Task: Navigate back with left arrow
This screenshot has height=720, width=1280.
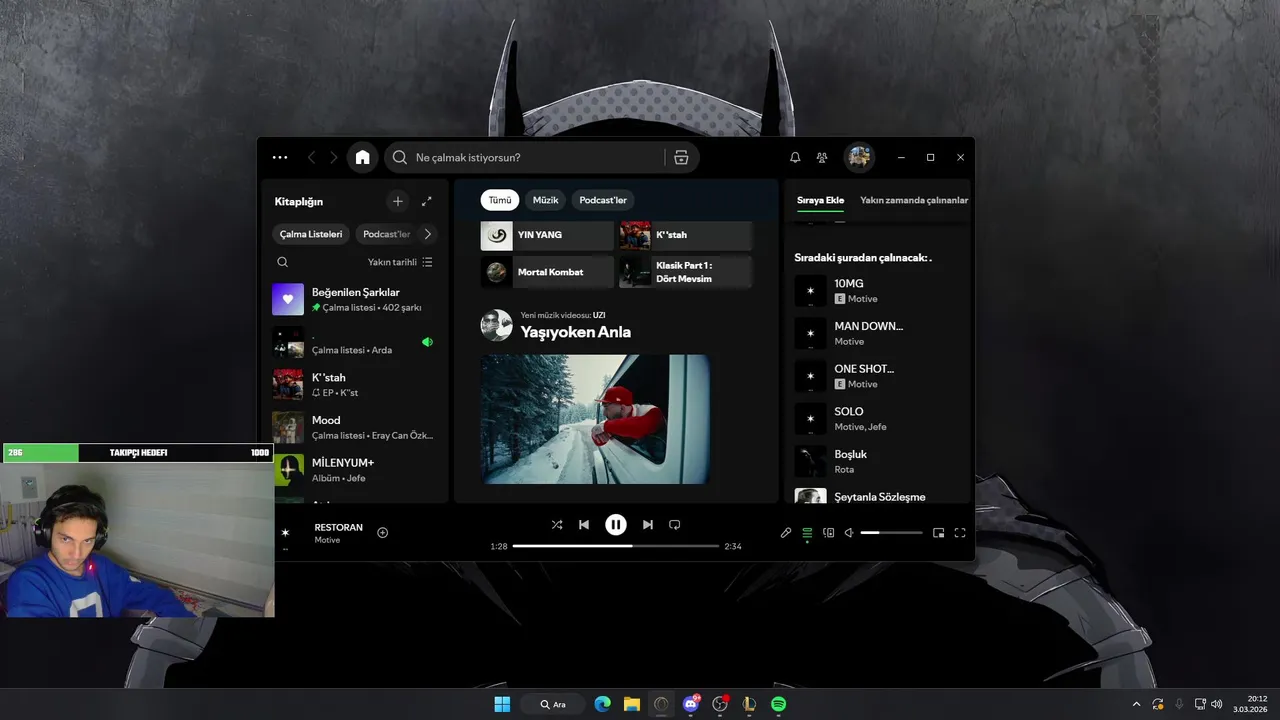Action: [x=311, y=157]
